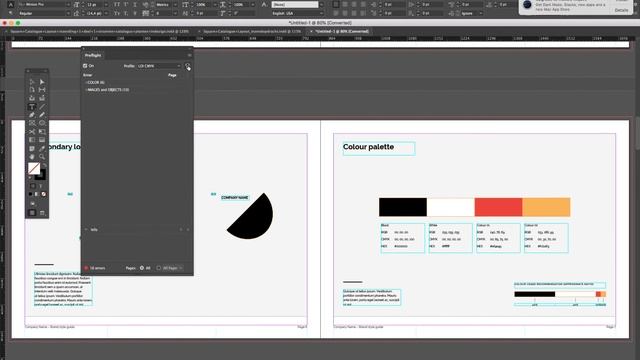Click the Colour palette heading text frame
This screenshot has height=360, width=640.
(x=379, y=148)
